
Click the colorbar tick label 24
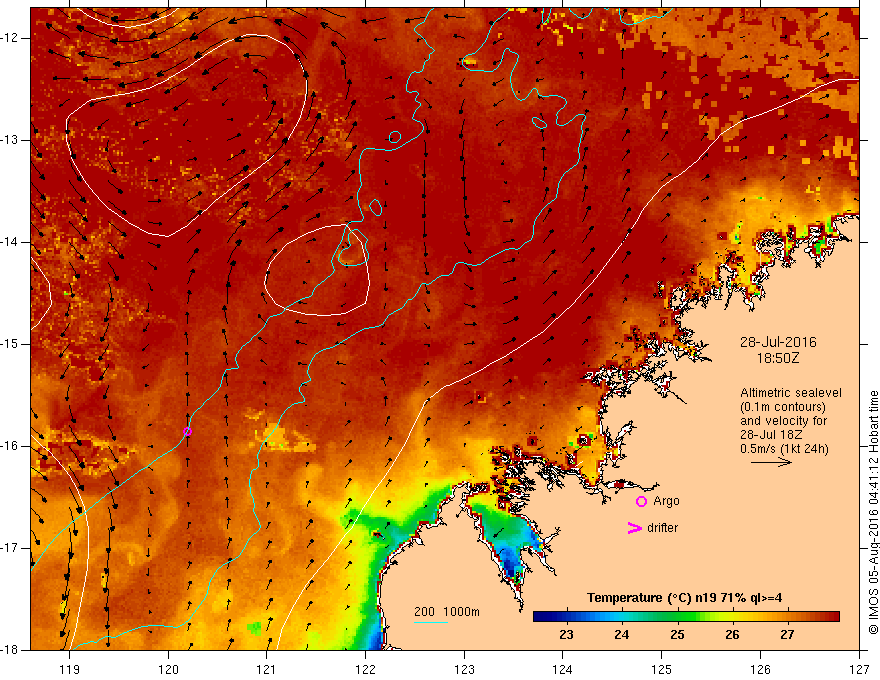621,635
